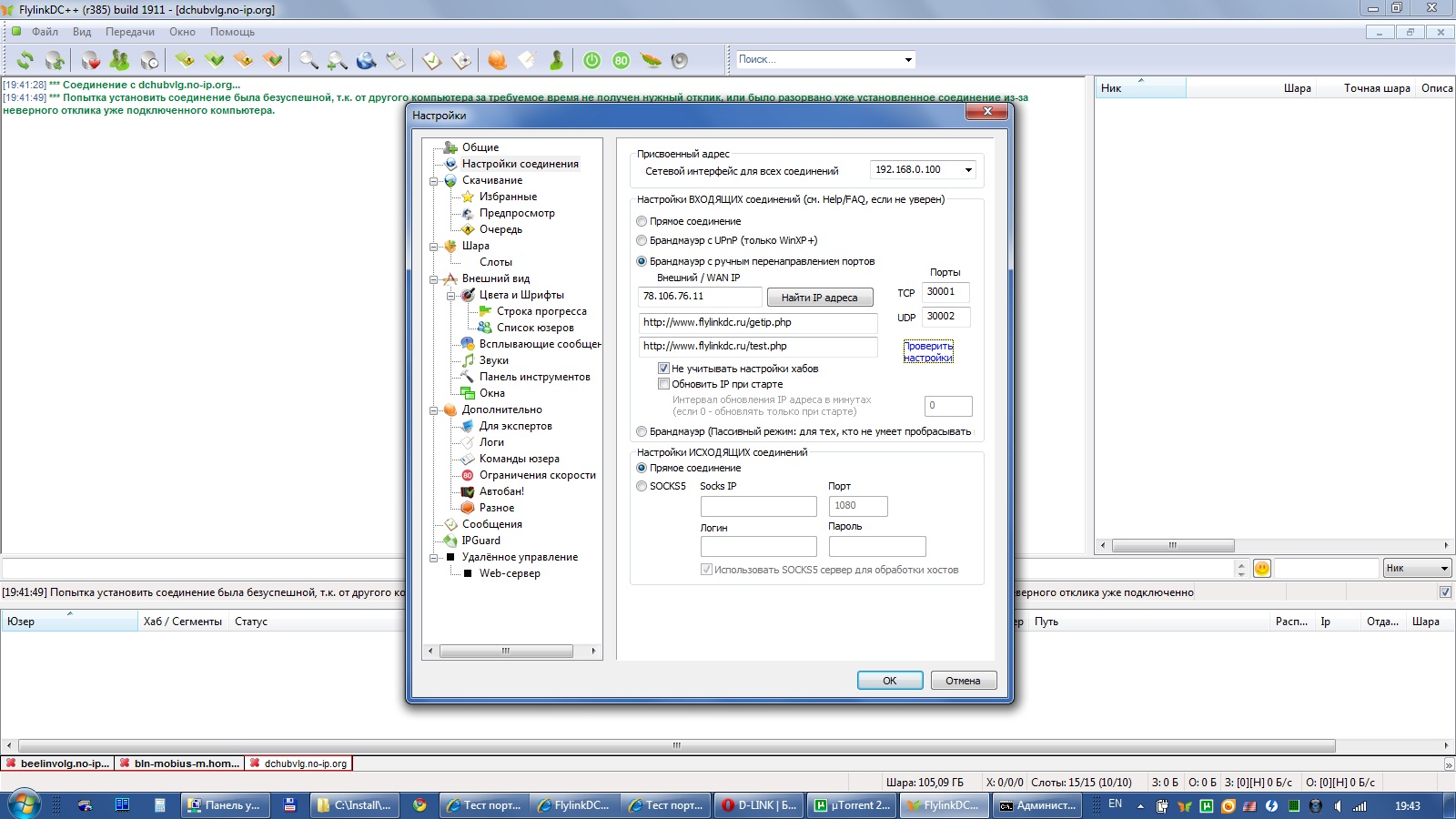Open favorite hubs via the red heart icon

[x=90, y=60]
